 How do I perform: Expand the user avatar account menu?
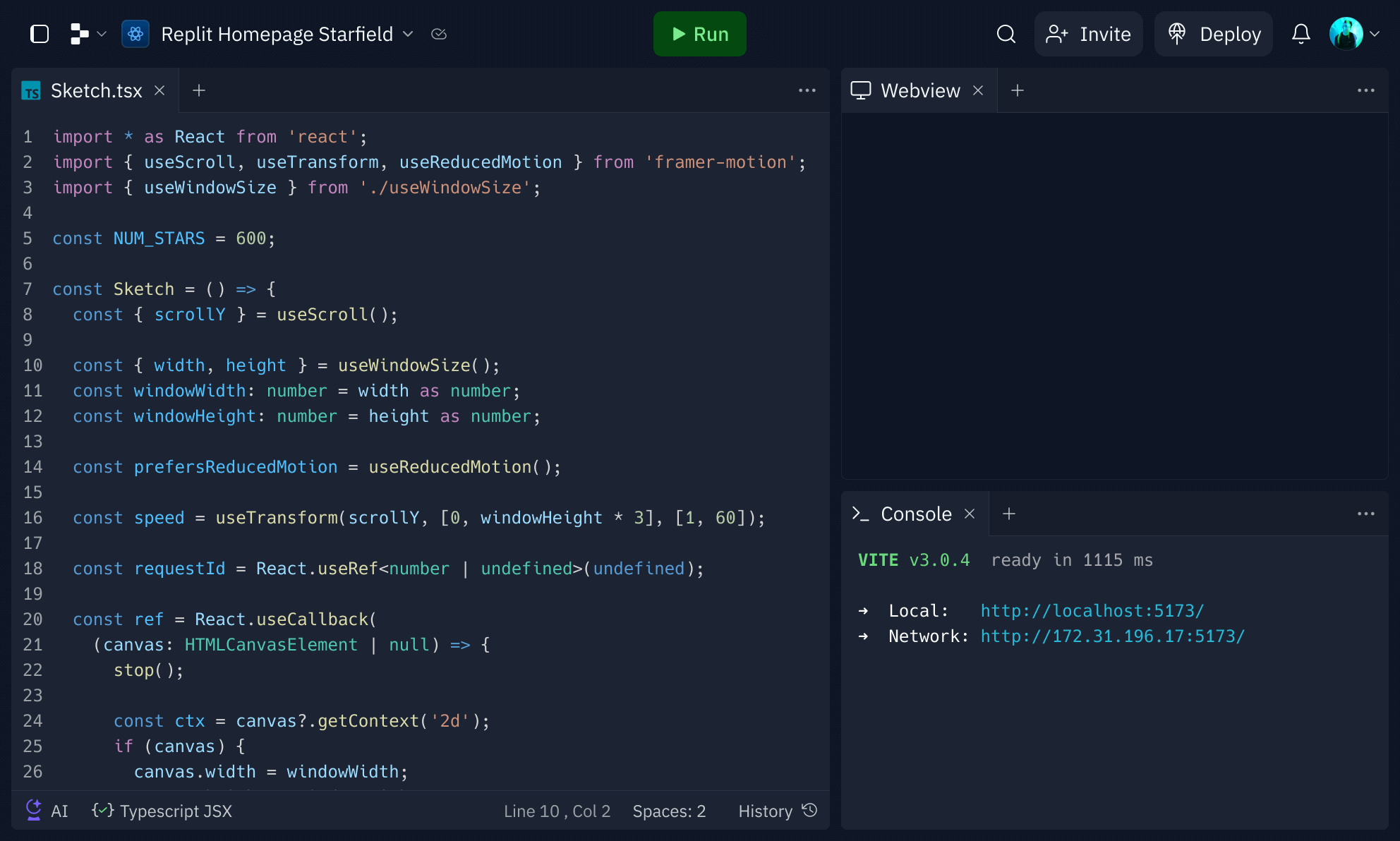[x=1355, y=34]
